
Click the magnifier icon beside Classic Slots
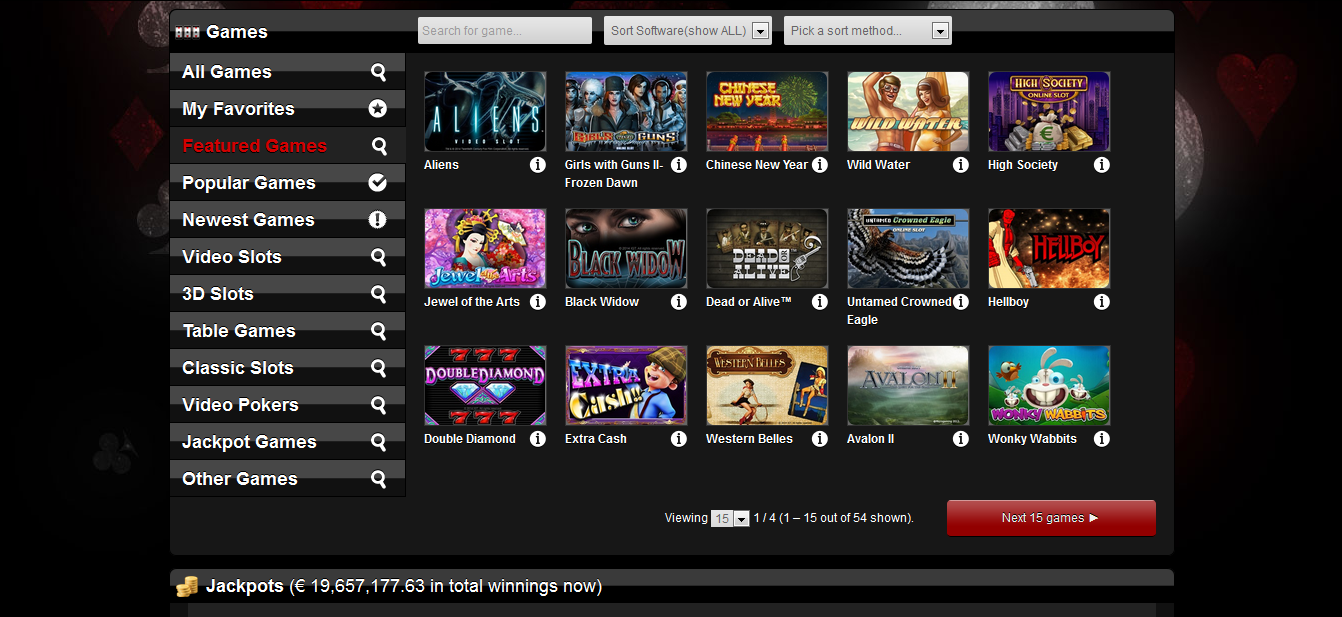pos(378,368)
